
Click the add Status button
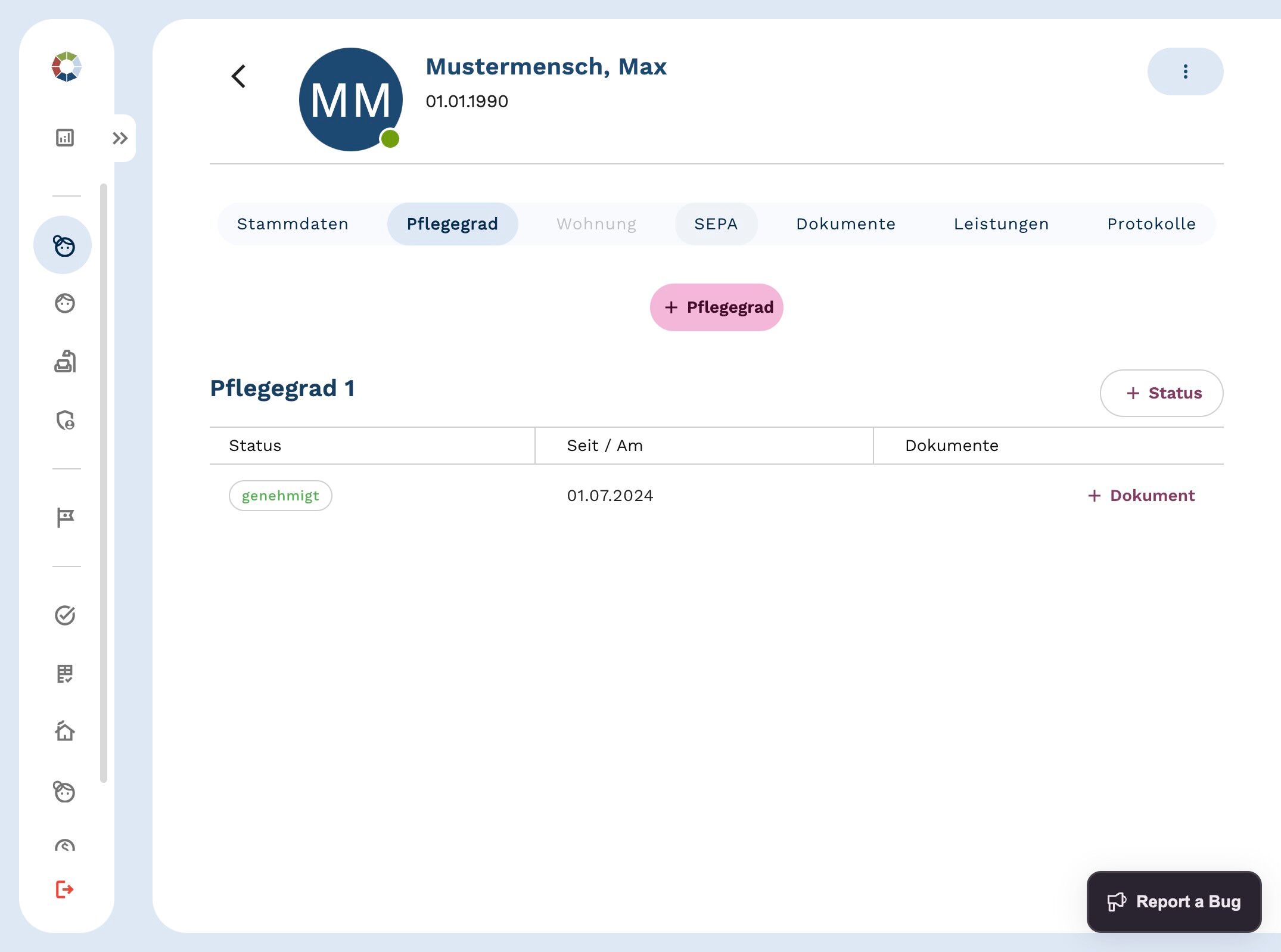[x=1161, y=393]
